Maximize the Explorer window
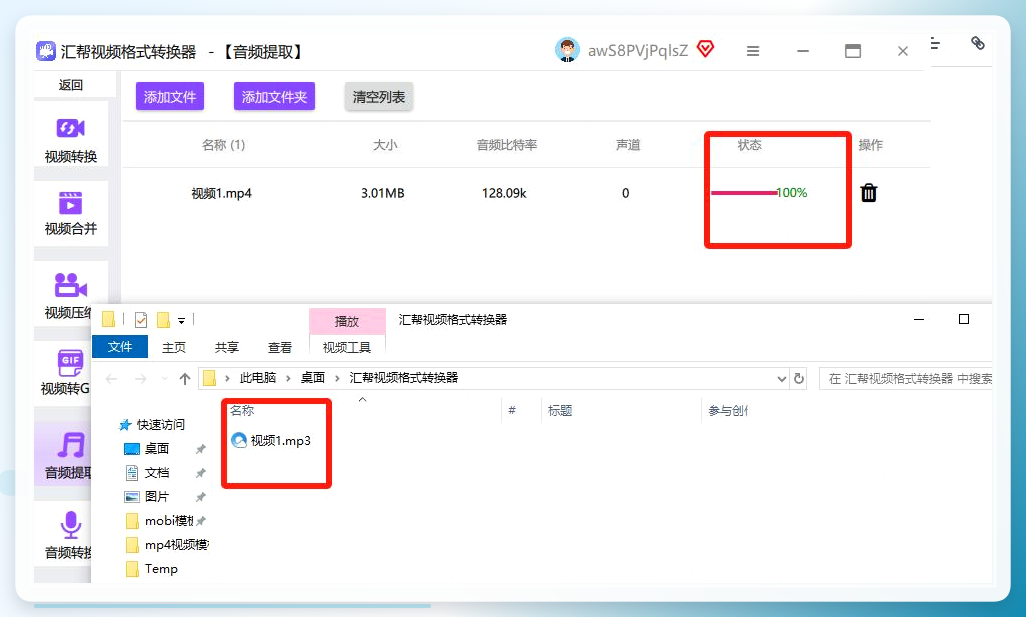The image size is (1026, 617). tap(964, 319)
